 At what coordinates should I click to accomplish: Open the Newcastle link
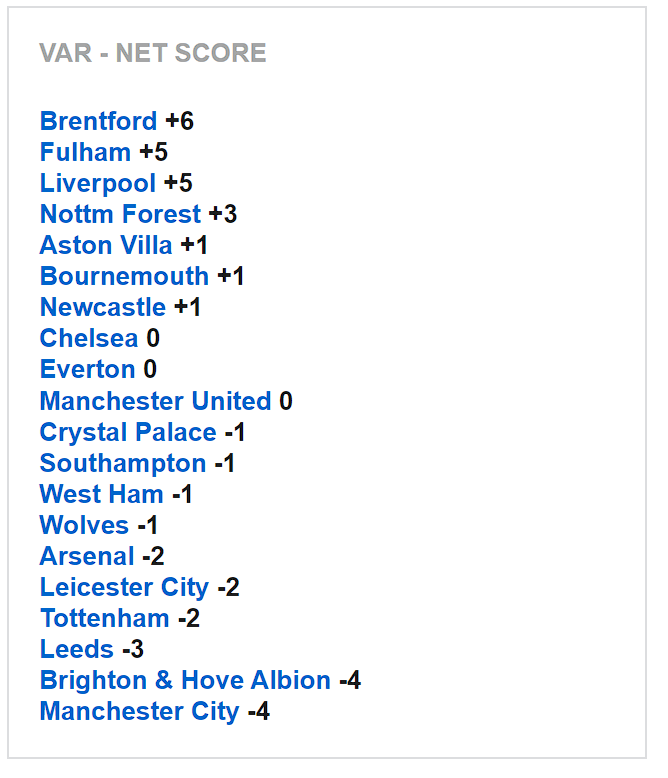[x=103, y=307]
